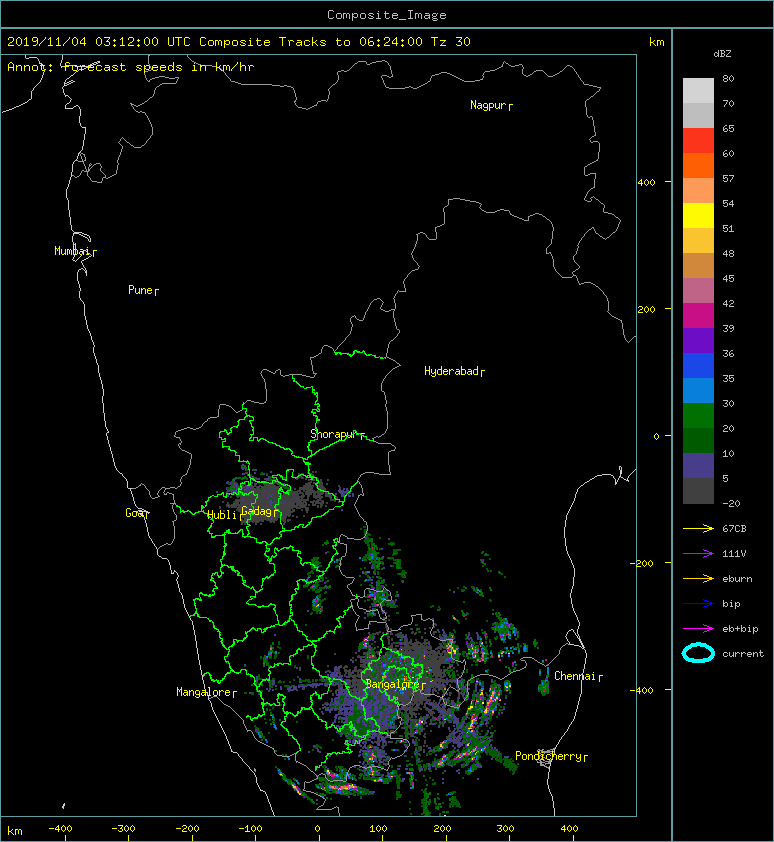Click the eb+bip legend text

tap(740, 629)
